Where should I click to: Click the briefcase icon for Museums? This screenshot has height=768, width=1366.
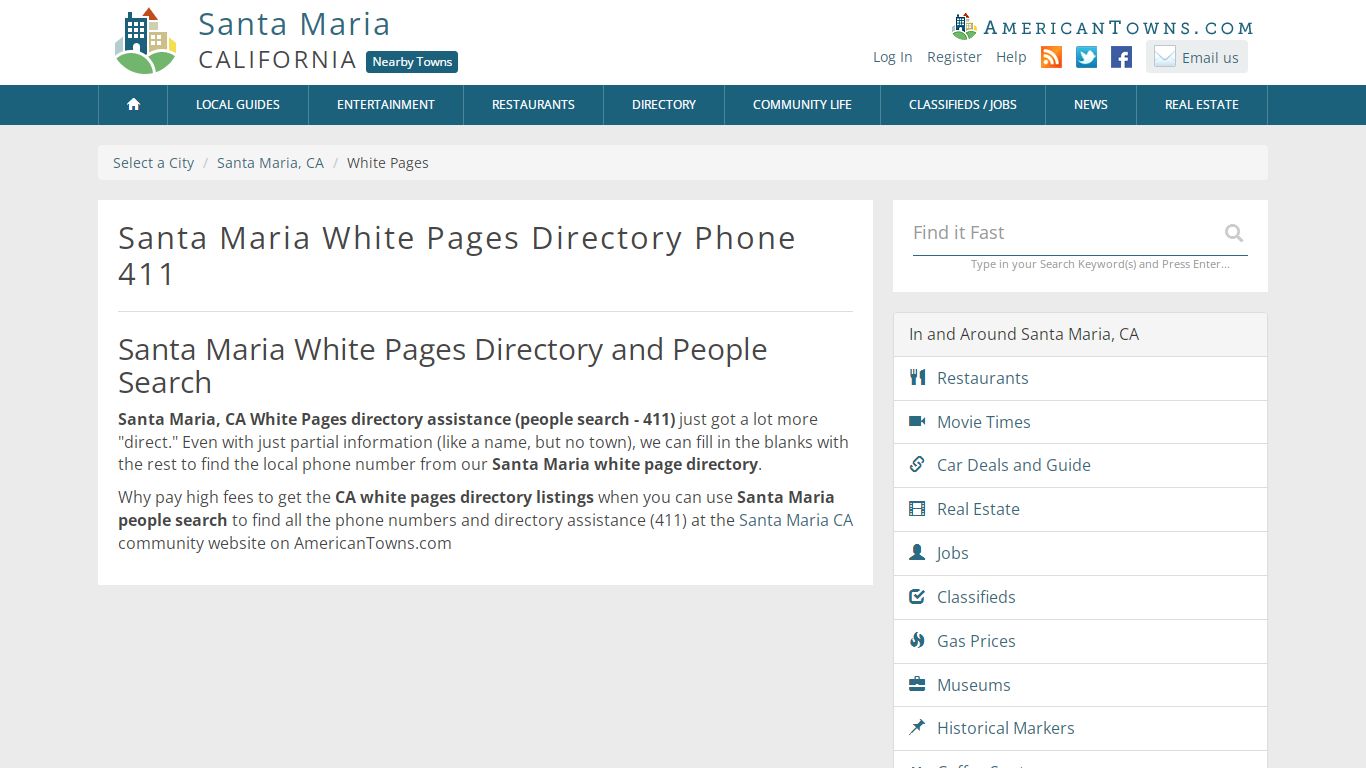pos(917,684)
